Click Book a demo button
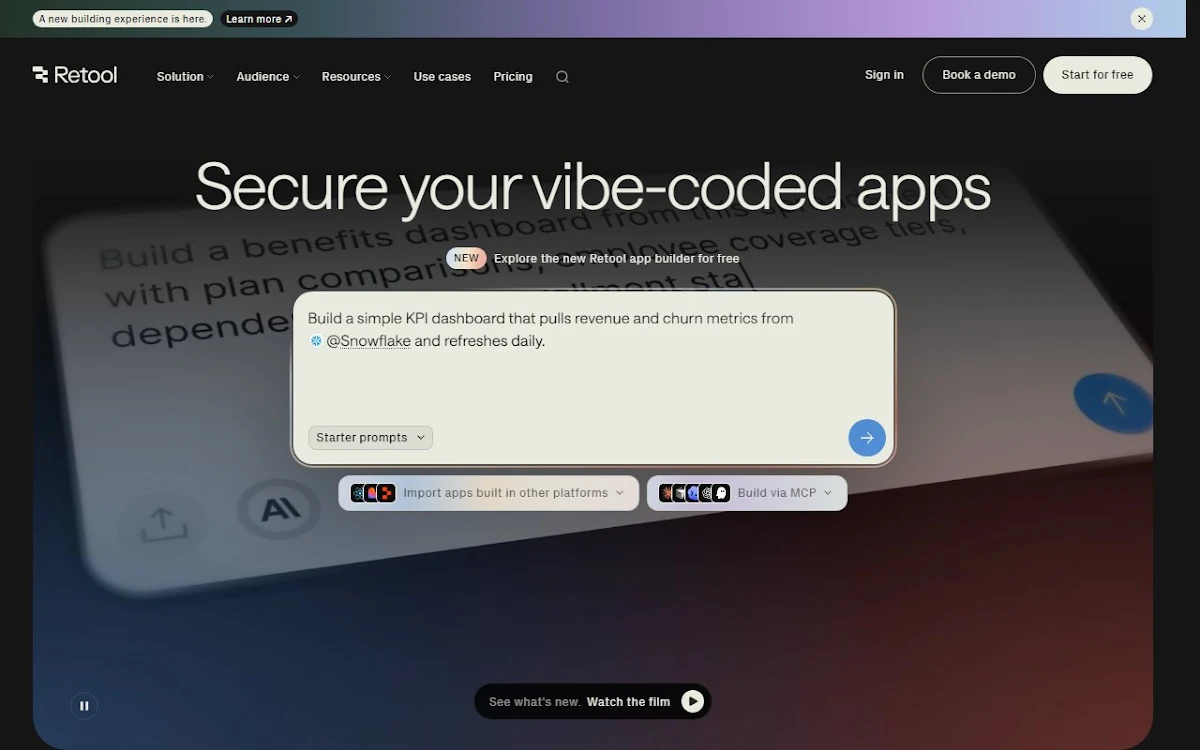 pyautogui.click(x=979, y=75)
